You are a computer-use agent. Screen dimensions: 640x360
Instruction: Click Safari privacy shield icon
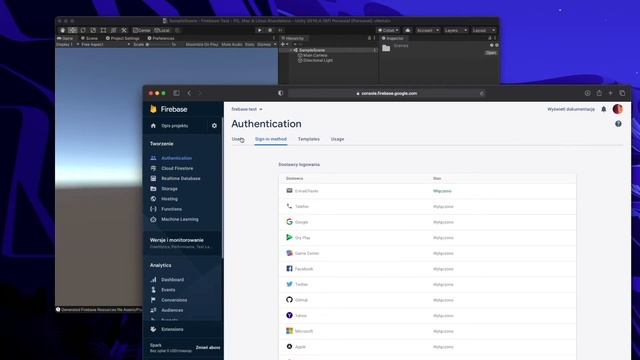pos(280,93)
